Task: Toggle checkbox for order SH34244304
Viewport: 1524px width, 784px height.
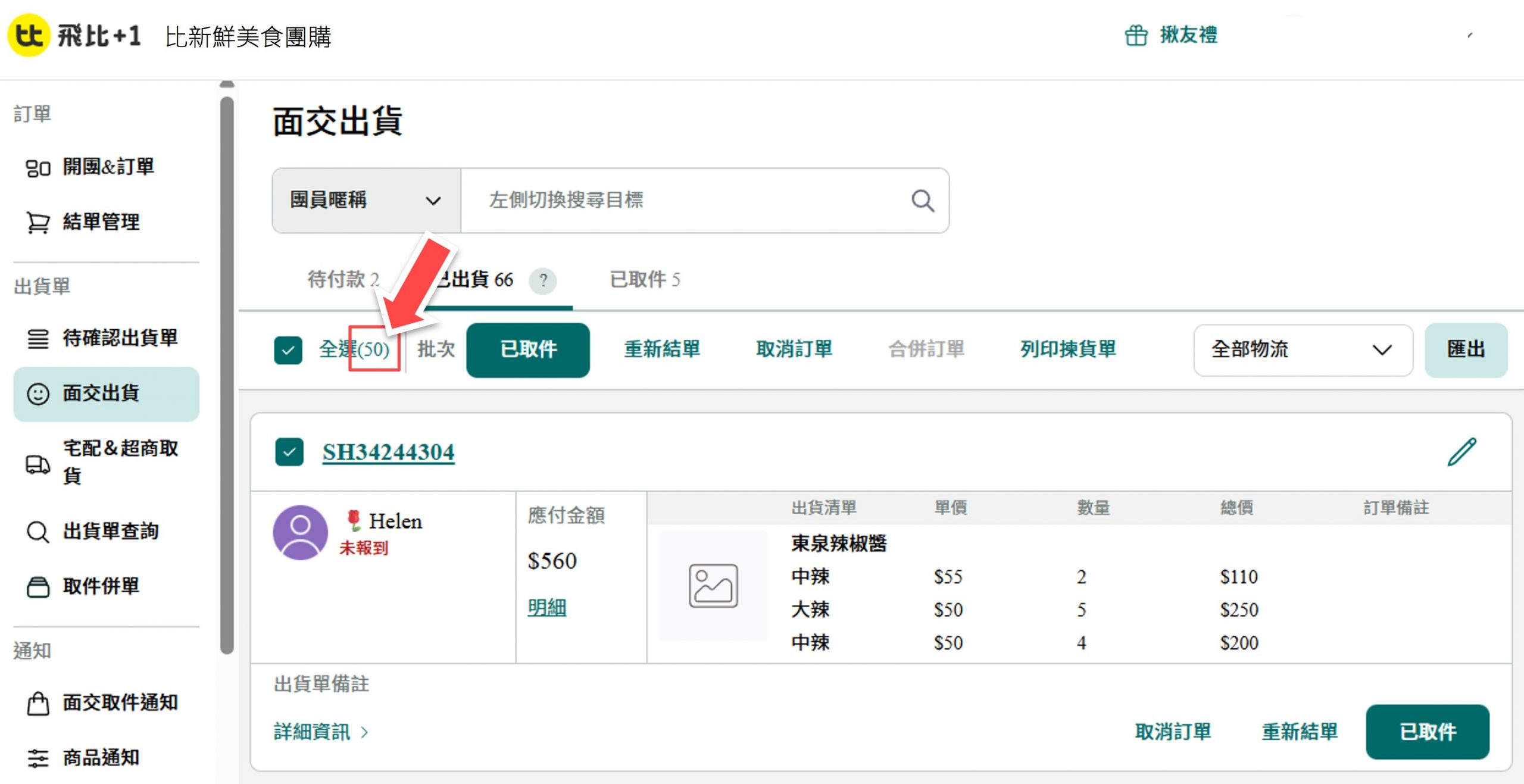Action: pos(289,452)
